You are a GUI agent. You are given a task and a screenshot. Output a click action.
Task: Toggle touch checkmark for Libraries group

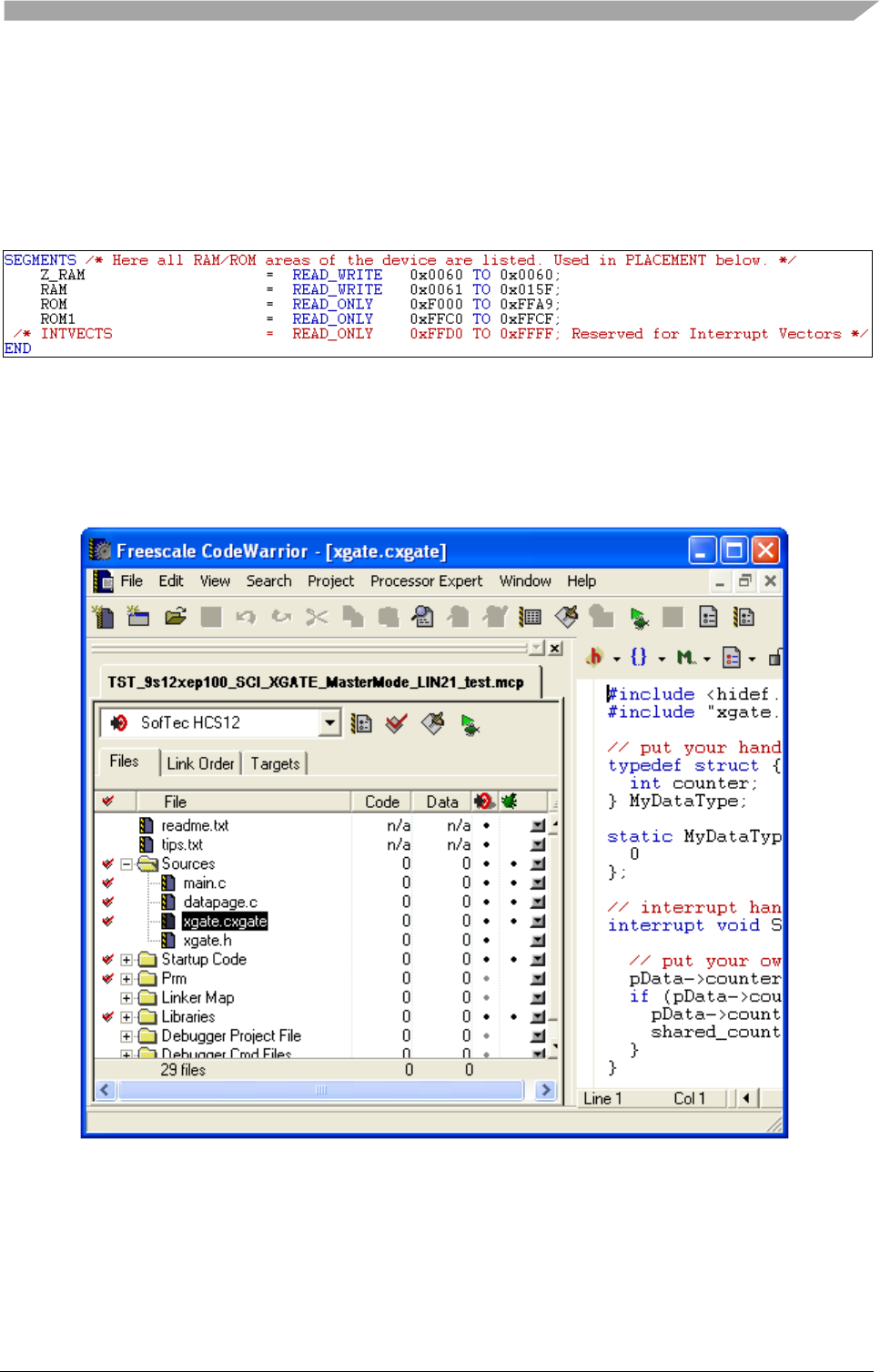(x=108, y=1016)
